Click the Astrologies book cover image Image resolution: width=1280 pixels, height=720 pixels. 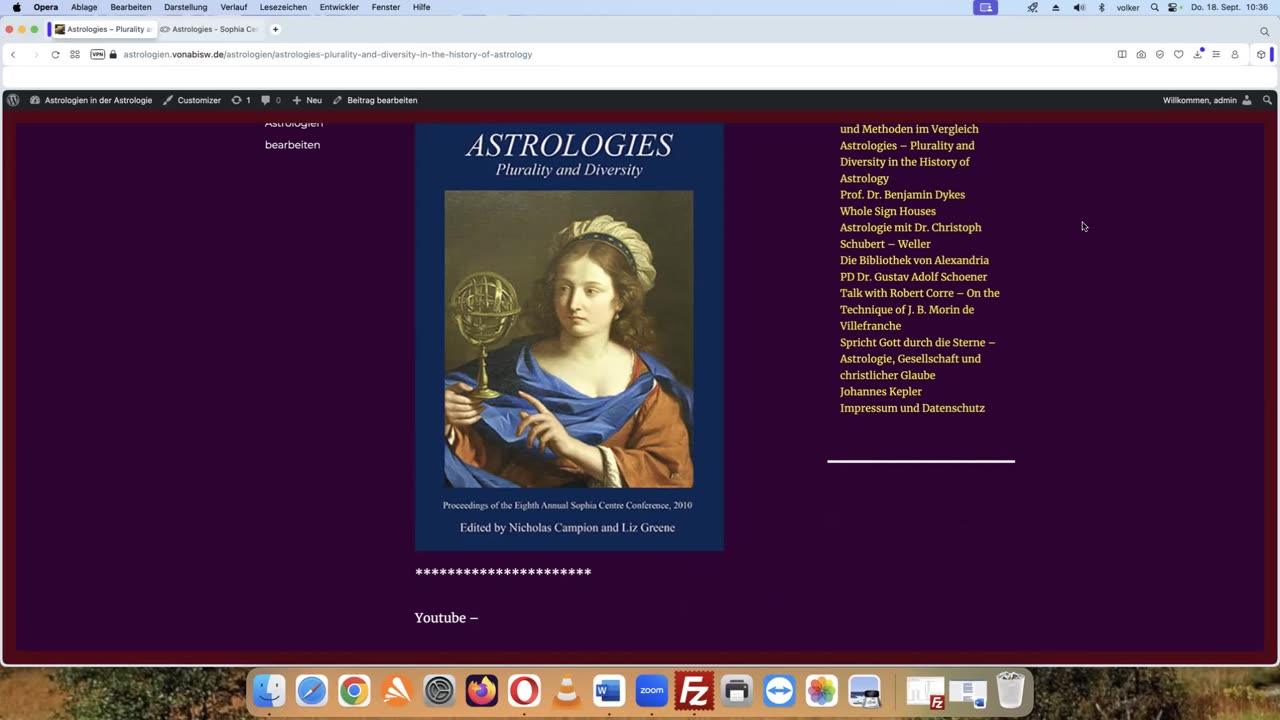tap(569, 337)
